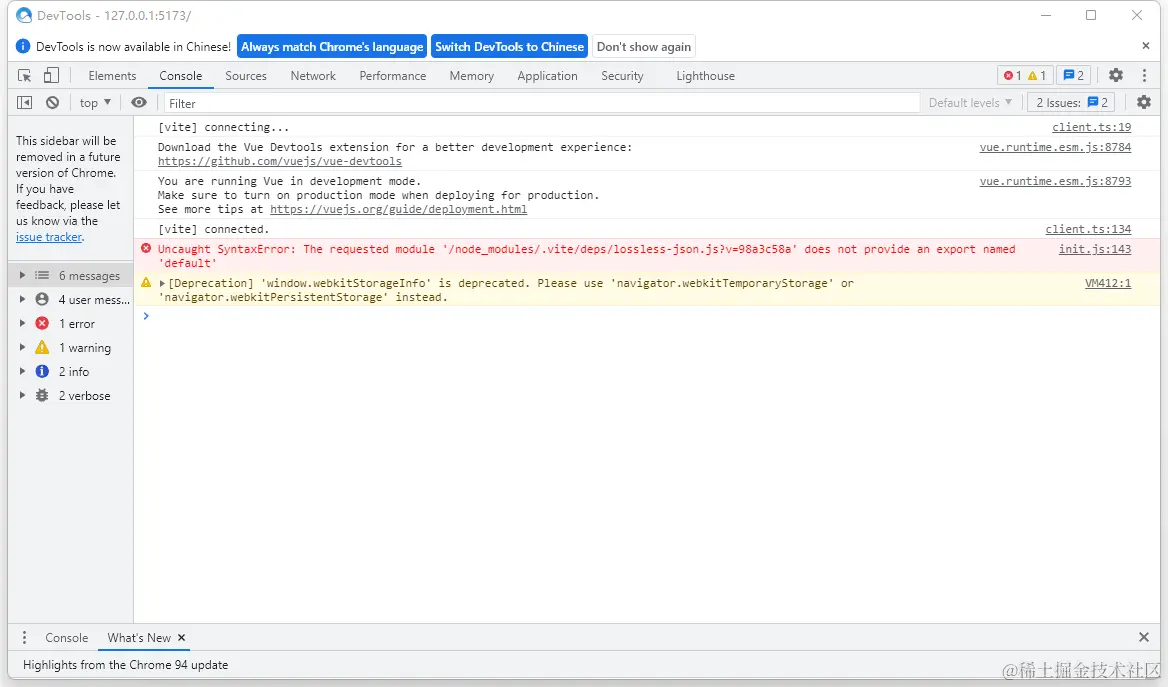Click the red error icon in sidebar

(42, 323)
